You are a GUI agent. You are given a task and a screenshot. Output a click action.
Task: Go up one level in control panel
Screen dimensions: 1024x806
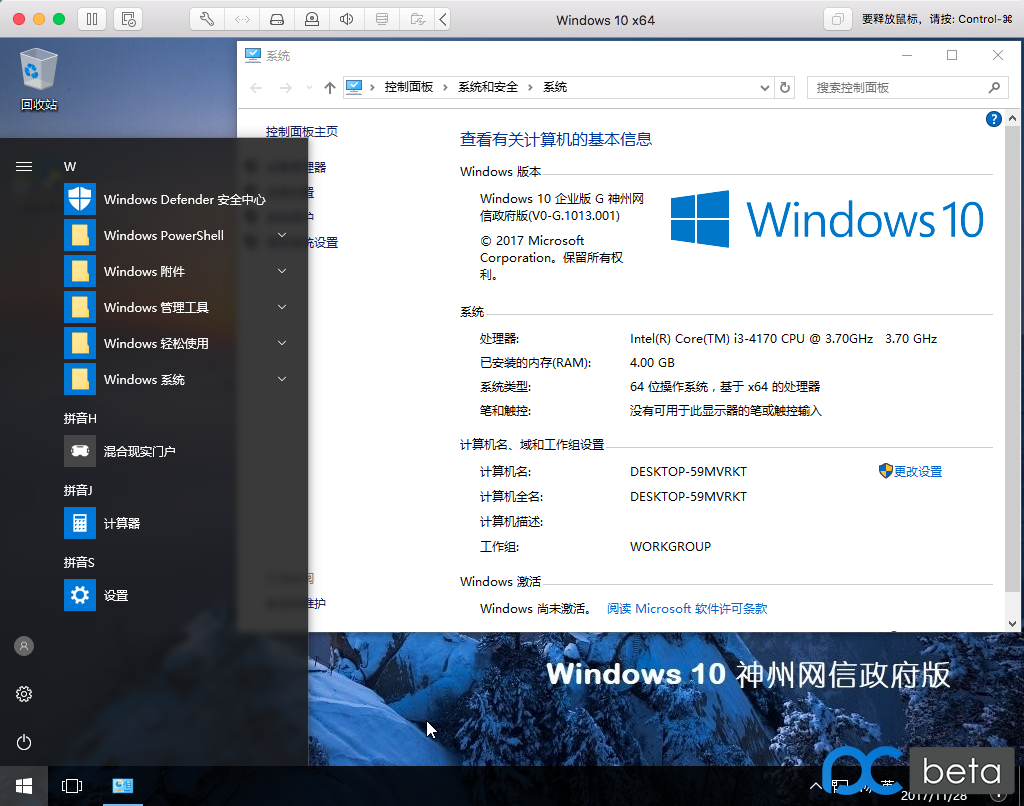click(x=330, y=88)
